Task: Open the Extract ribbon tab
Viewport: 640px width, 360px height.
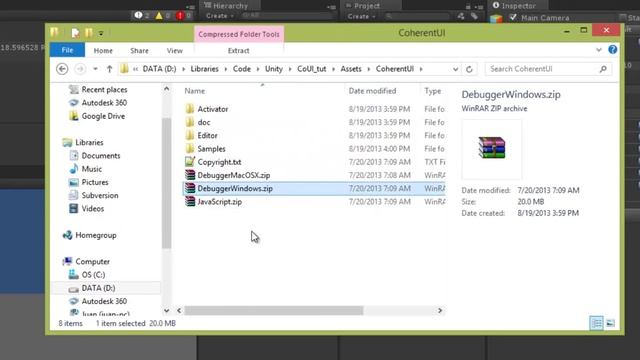Action: pos(238,51)
